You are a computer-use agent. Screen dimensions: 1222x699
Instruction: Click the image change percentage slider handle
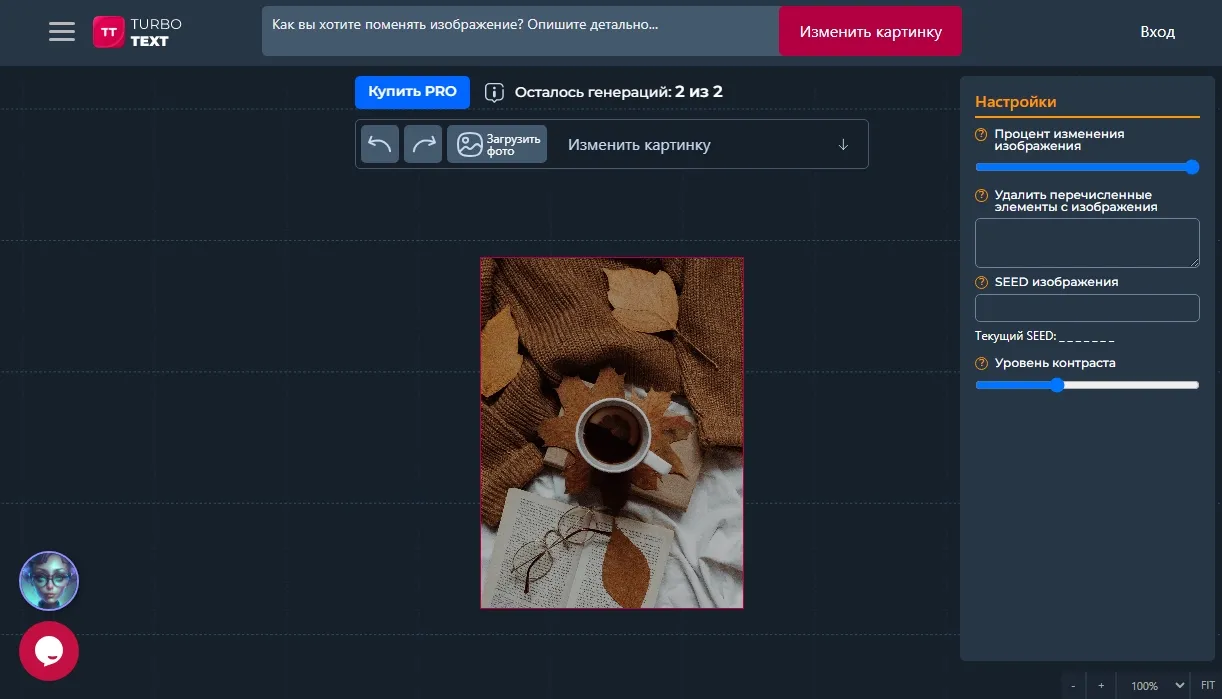pyautogui.click(x=1191, y=167)
